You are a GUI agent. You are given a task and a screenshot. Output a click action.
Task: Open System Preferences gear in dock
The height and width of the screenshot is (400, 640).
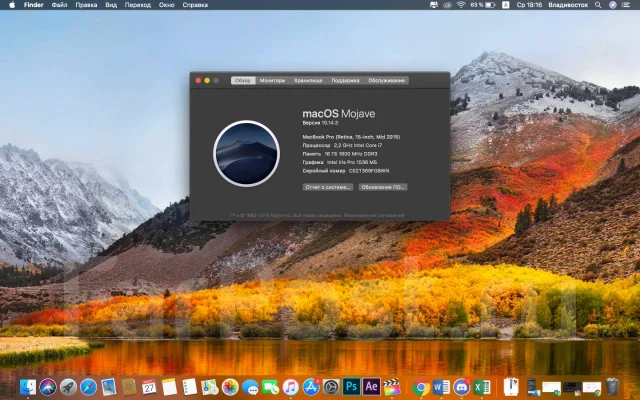331,387
